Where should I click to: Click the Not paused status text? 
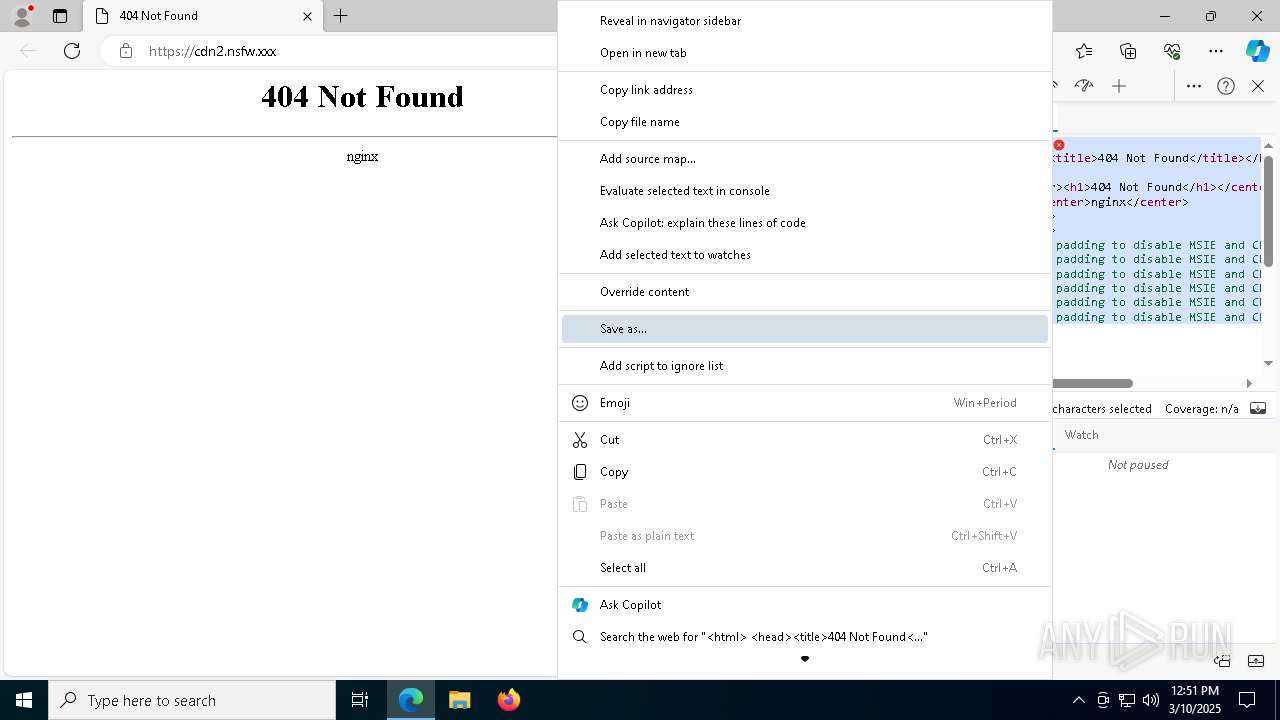[1138, 465]
